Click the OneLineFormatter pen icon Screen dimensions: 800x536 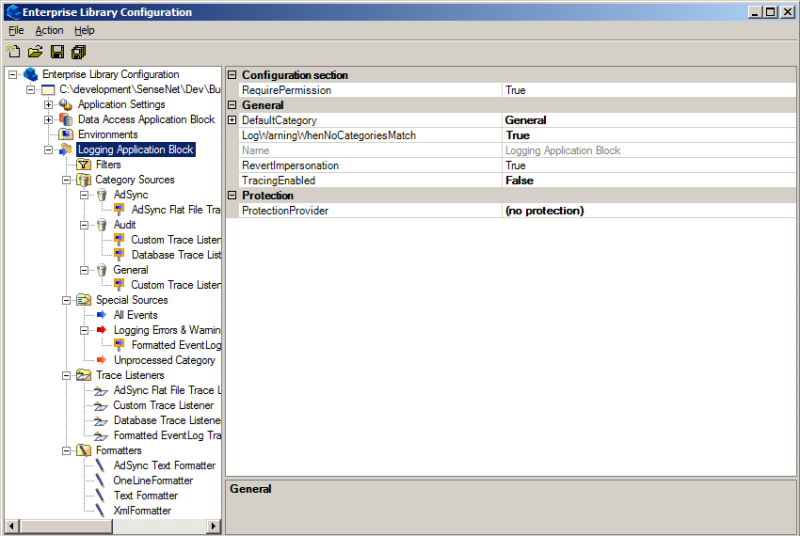tap(101, 480)
